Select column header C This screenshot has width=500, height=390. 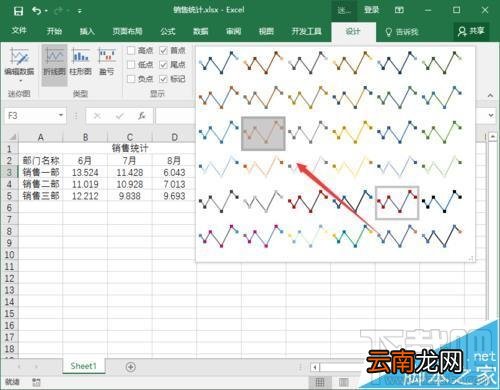(x=130, y=137)
